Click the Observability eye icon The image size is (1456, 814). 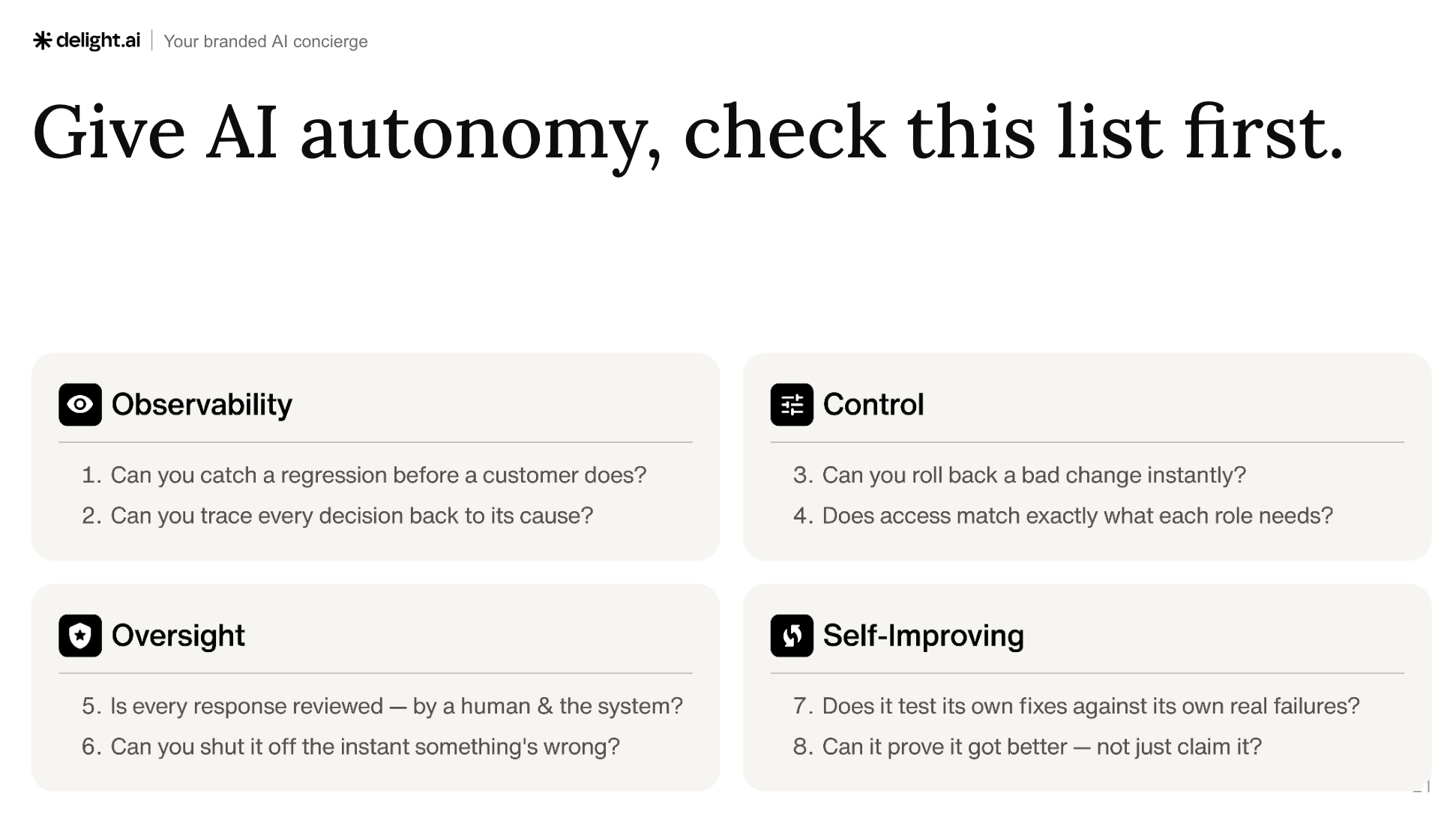coord(80,405)
